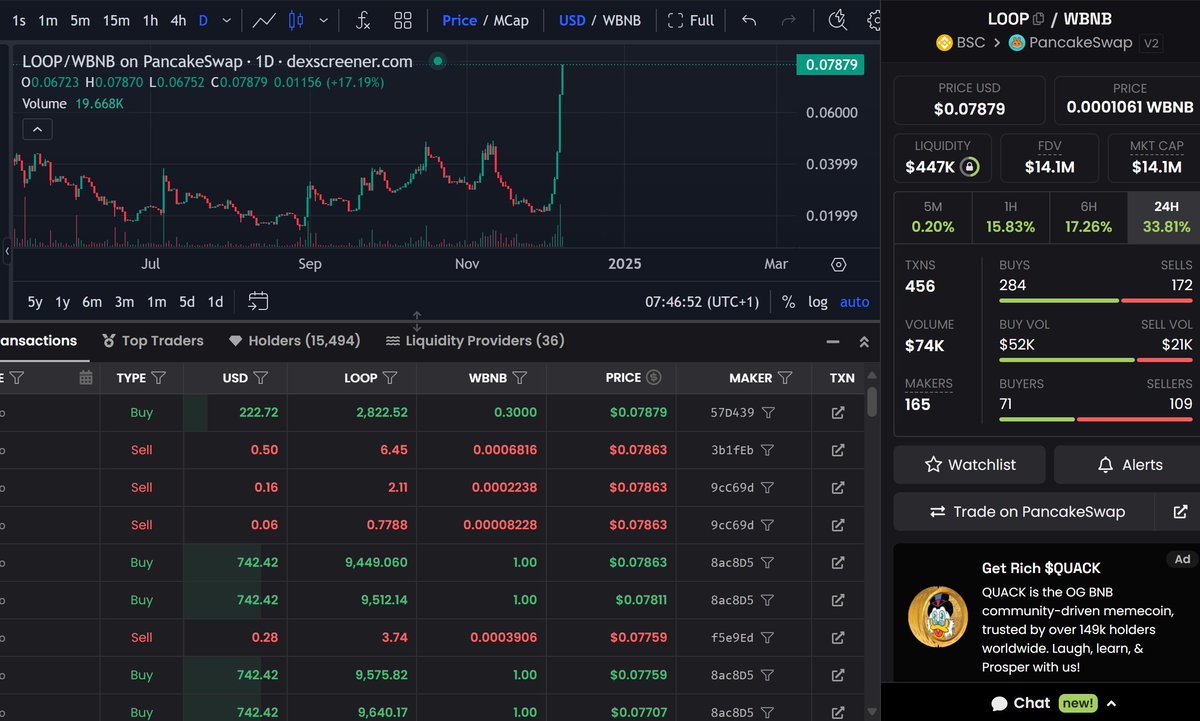Undo the last chart action
The height and width of the screenshot is (721, 1200).
pos(749,20)
